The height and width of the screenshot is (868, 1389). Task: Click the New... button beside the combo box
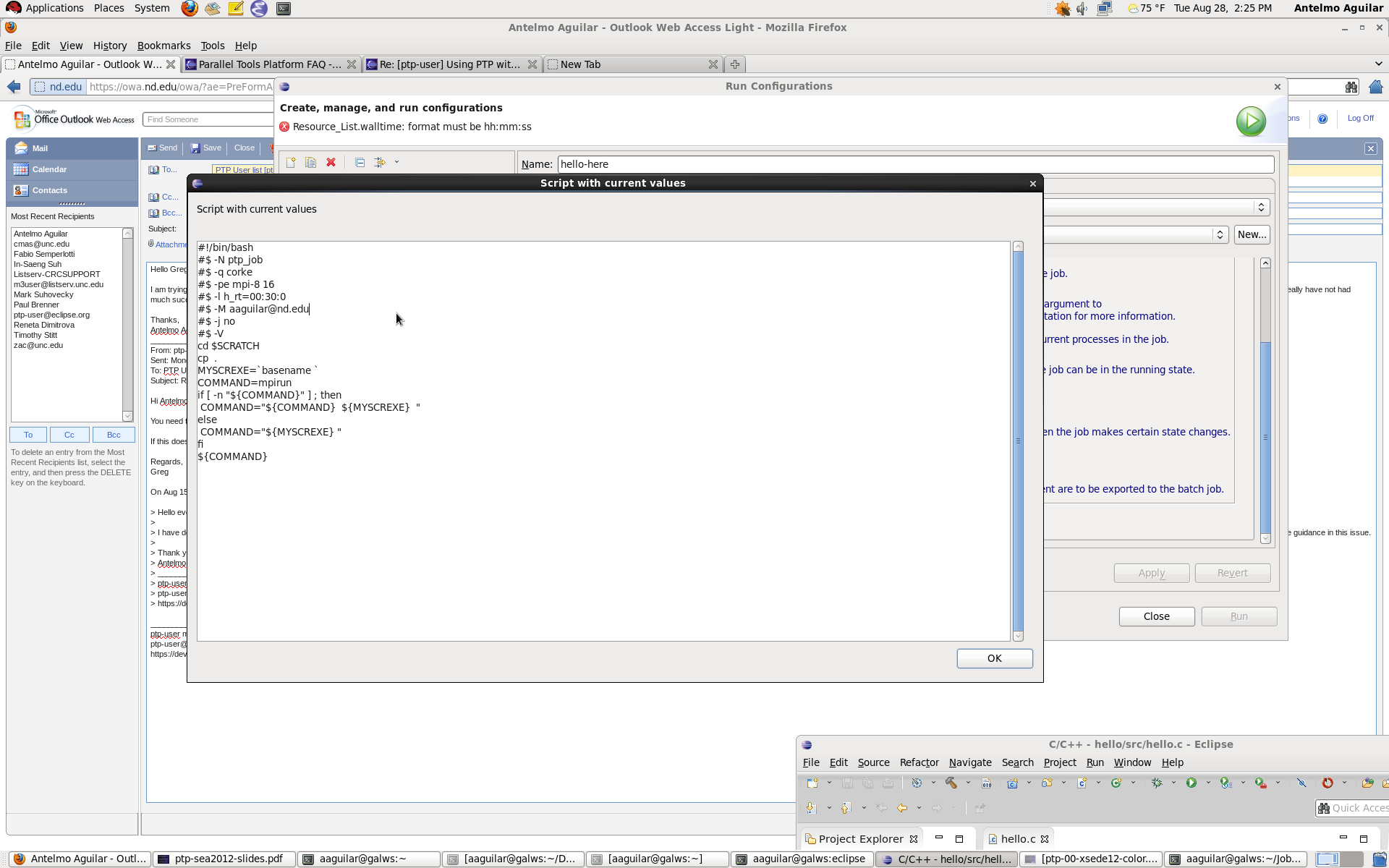point(1252,234)
